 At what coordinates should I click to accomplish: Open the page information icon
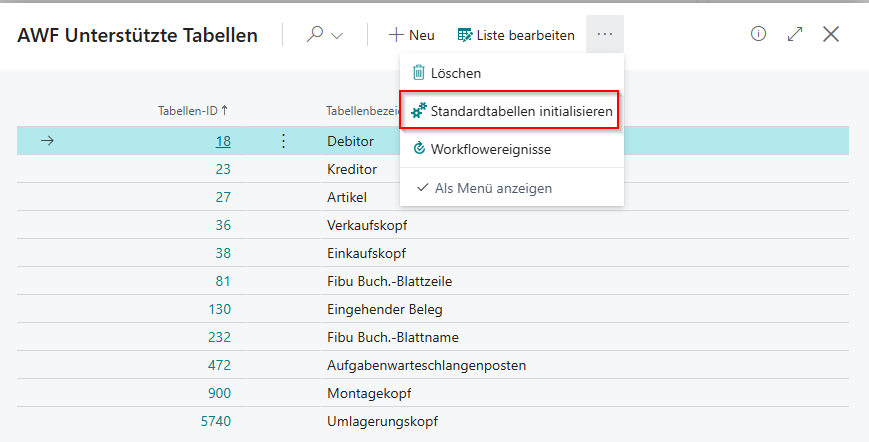[x=758, y=34]
